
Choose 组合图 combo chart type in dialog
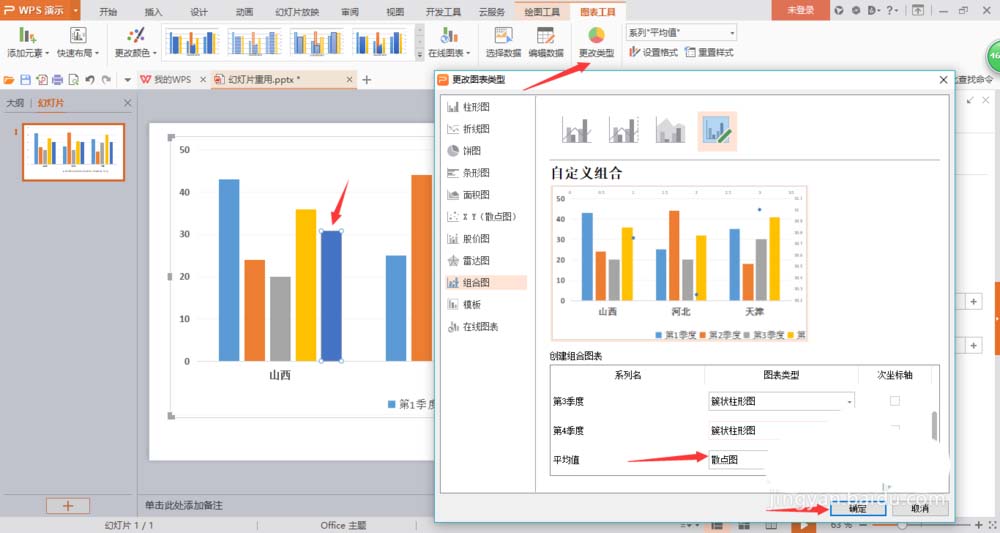tap(485, 282)
